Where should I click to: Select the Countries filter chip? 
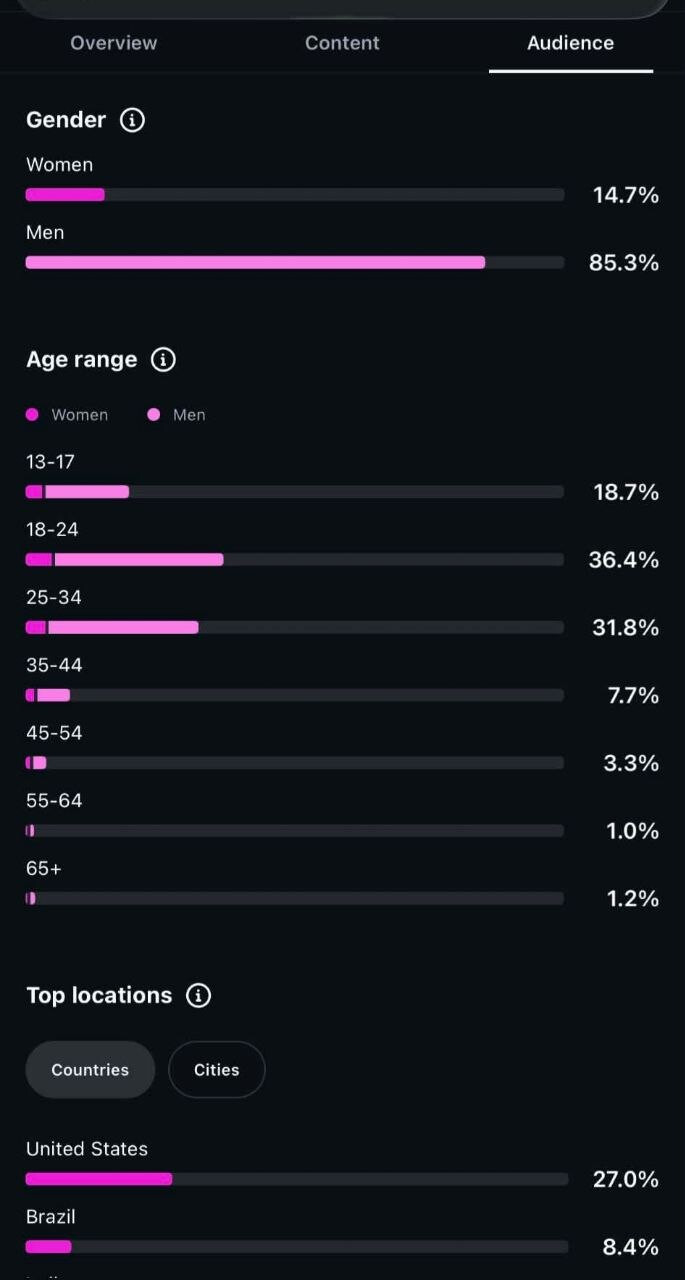coord(91,1070)
